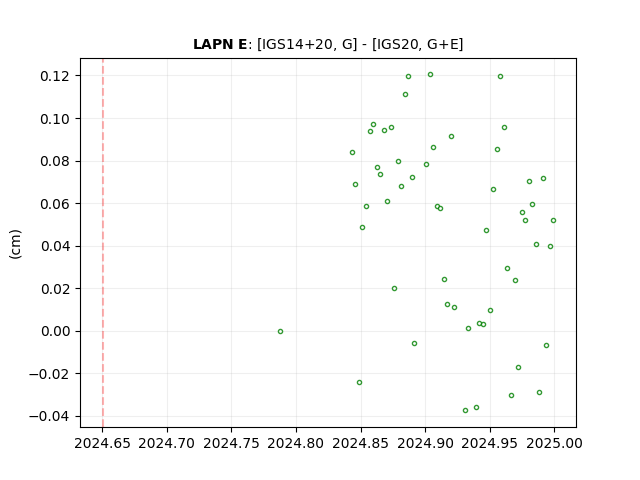Select the 2024.80 x-axis tick label

[x=296, y=443]
